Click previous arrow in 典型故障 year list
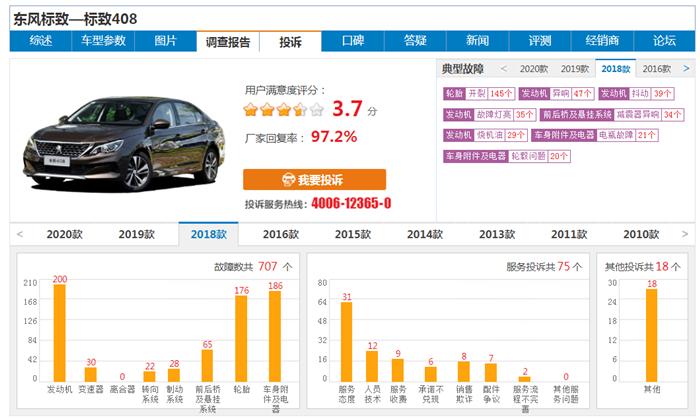Image resolution: width=700 pixels, height=418 pixels. click(x=504, y=69)
